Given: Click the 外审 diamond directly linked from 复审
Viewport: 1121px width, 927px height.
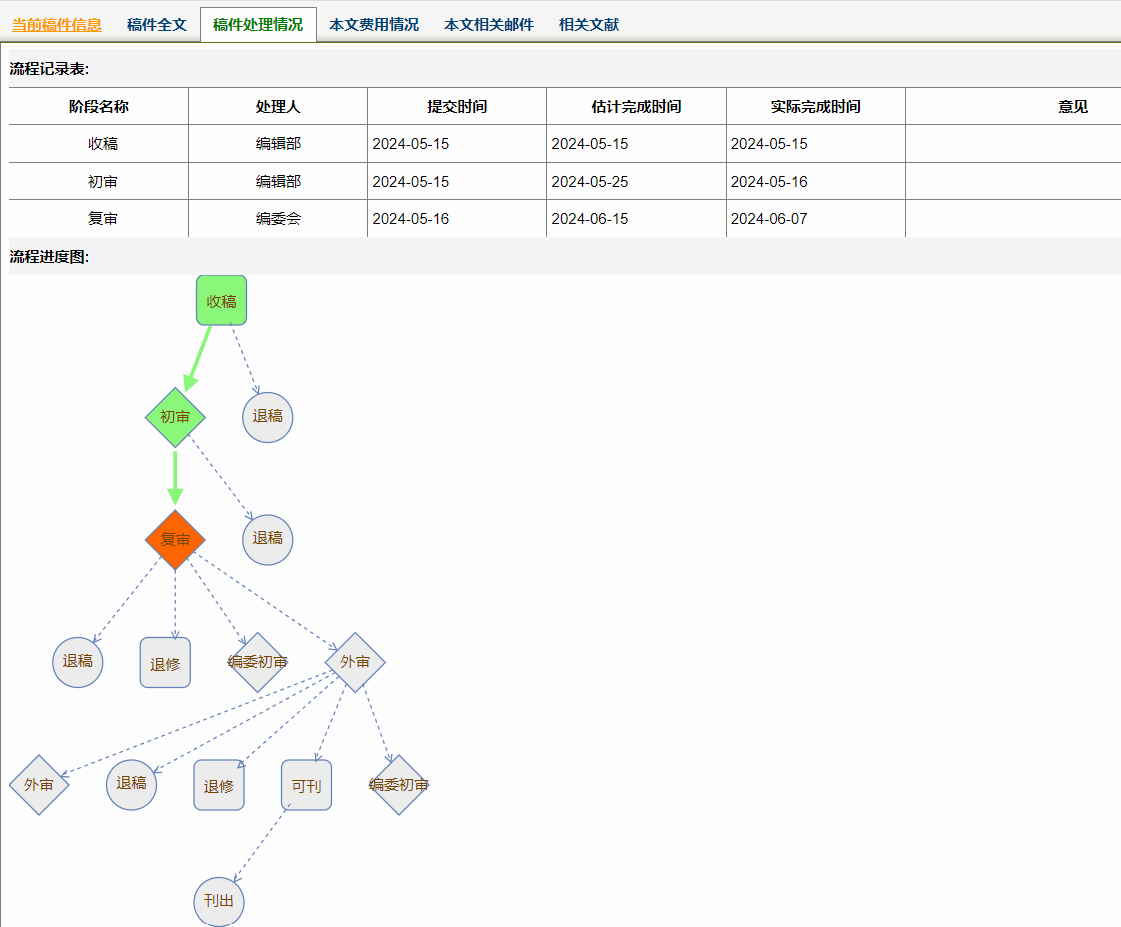Looking at the screenshot, I should click(x=355, y=662).
